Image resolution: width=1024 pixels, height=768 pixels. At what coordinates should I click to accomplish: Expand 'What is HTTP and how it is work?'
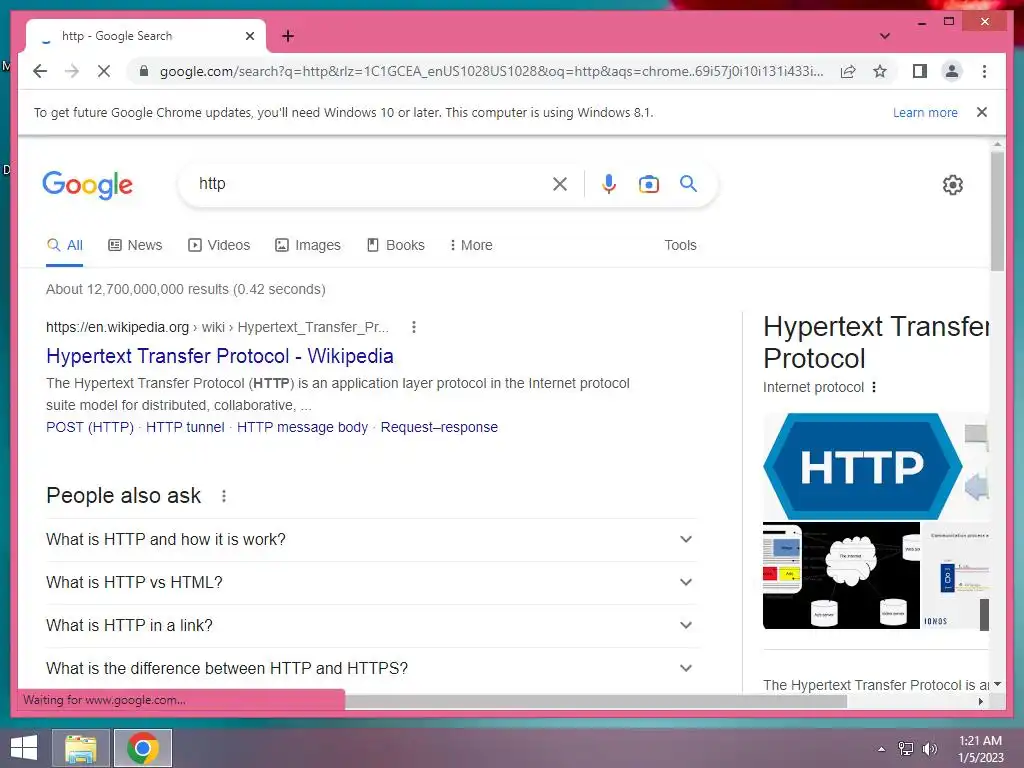pyautogui.click(x=371, y=539)
